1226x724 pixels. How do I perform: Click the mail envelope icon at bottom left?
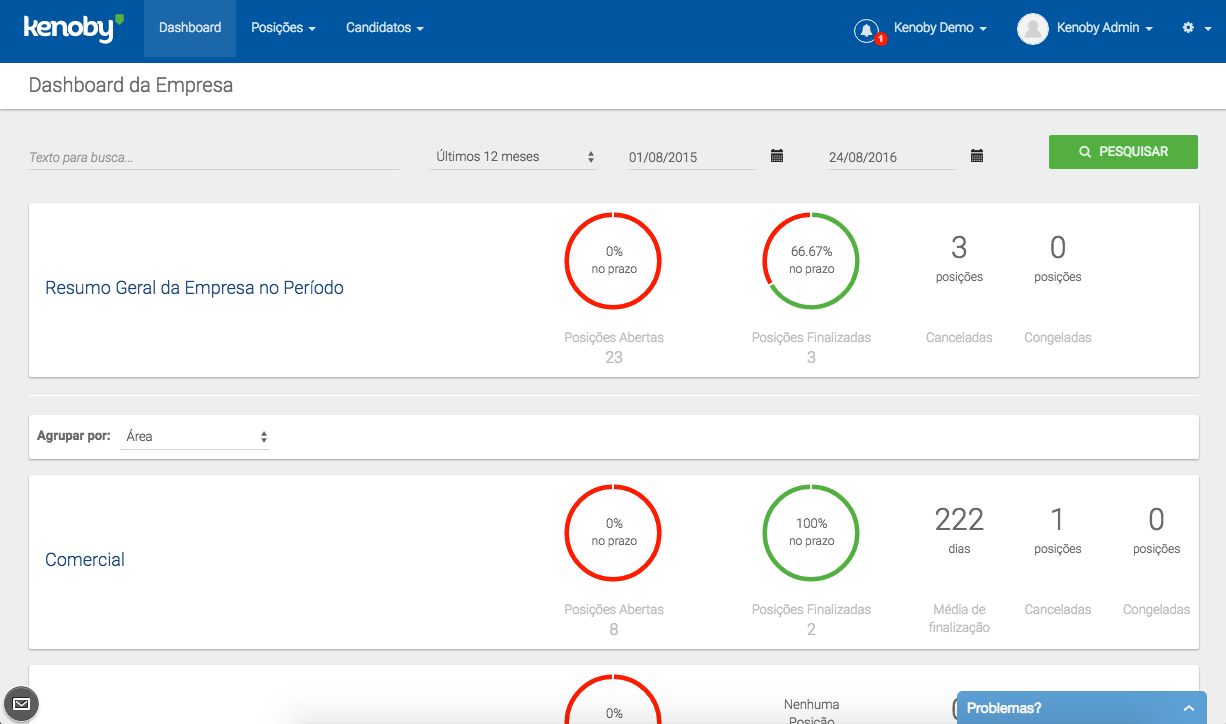pos(21,704)
